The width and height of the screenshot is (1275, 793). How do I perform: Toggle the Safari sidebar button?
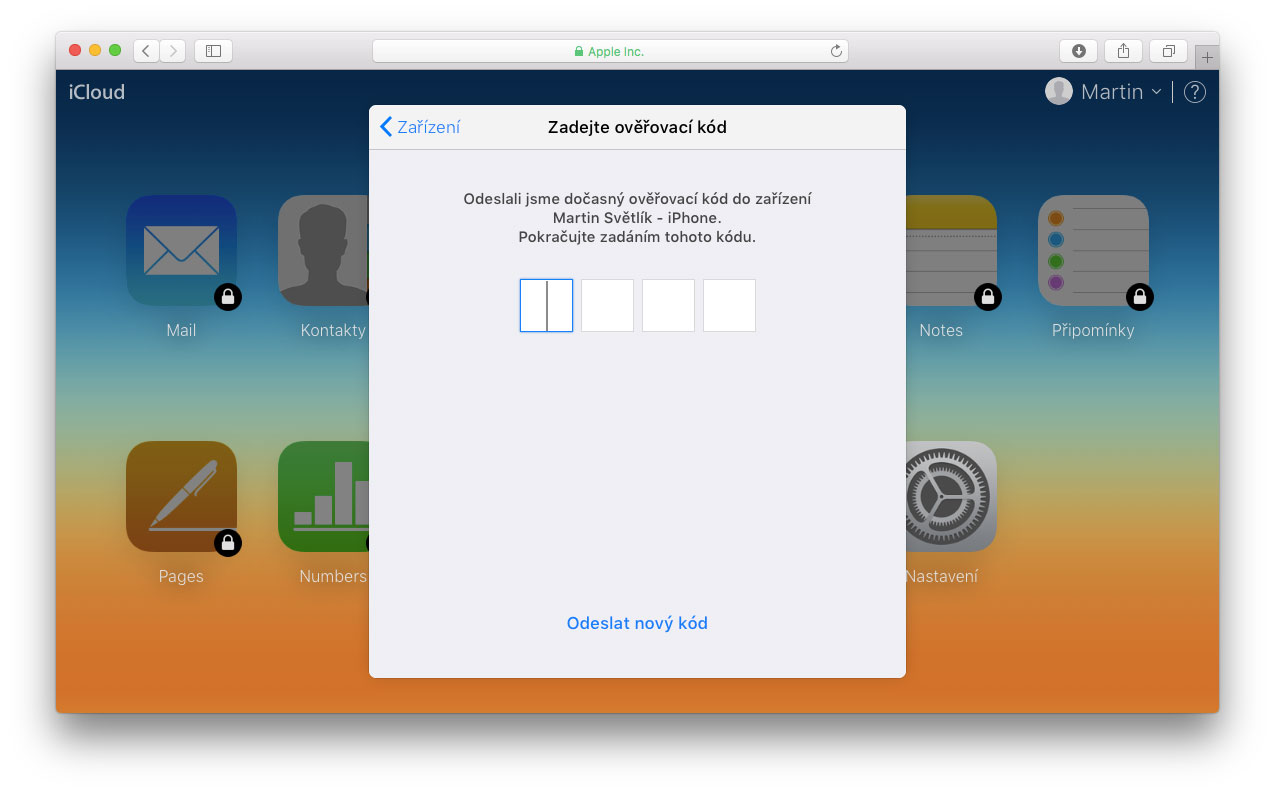point(213,51)
